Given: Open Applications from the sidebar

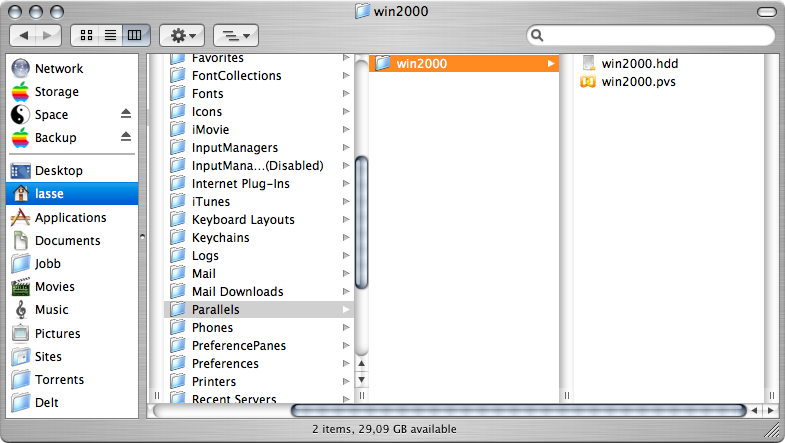Looking at the screenshot, I should 72,218.
